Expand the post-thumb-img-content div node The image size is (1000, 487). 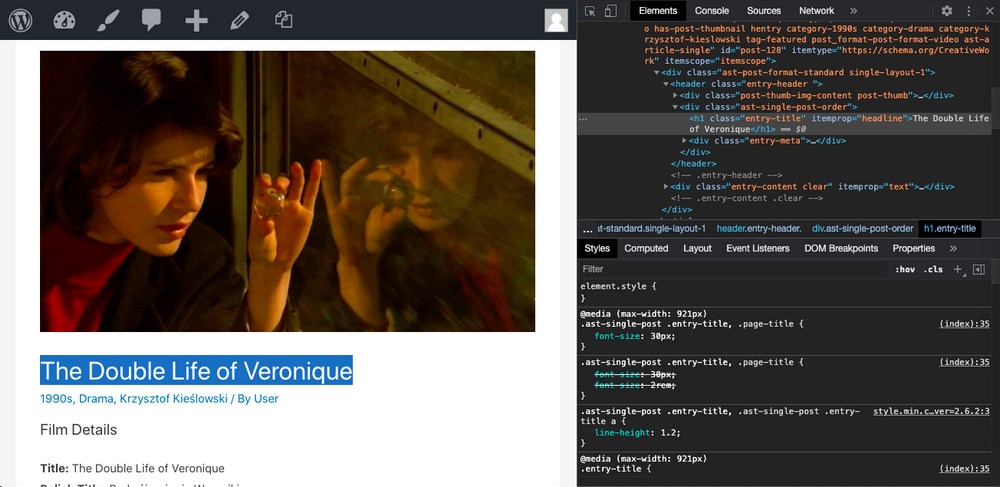point(675,96)
